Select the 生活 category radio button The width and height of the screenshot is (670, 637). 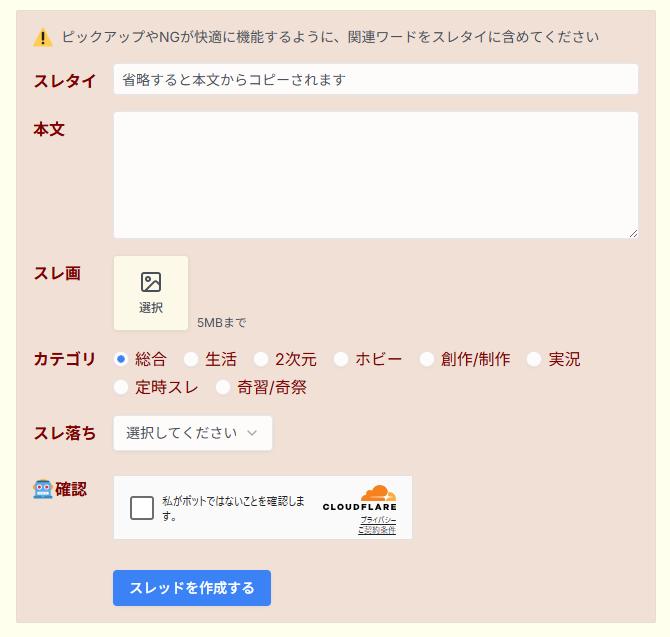point(191,359)
